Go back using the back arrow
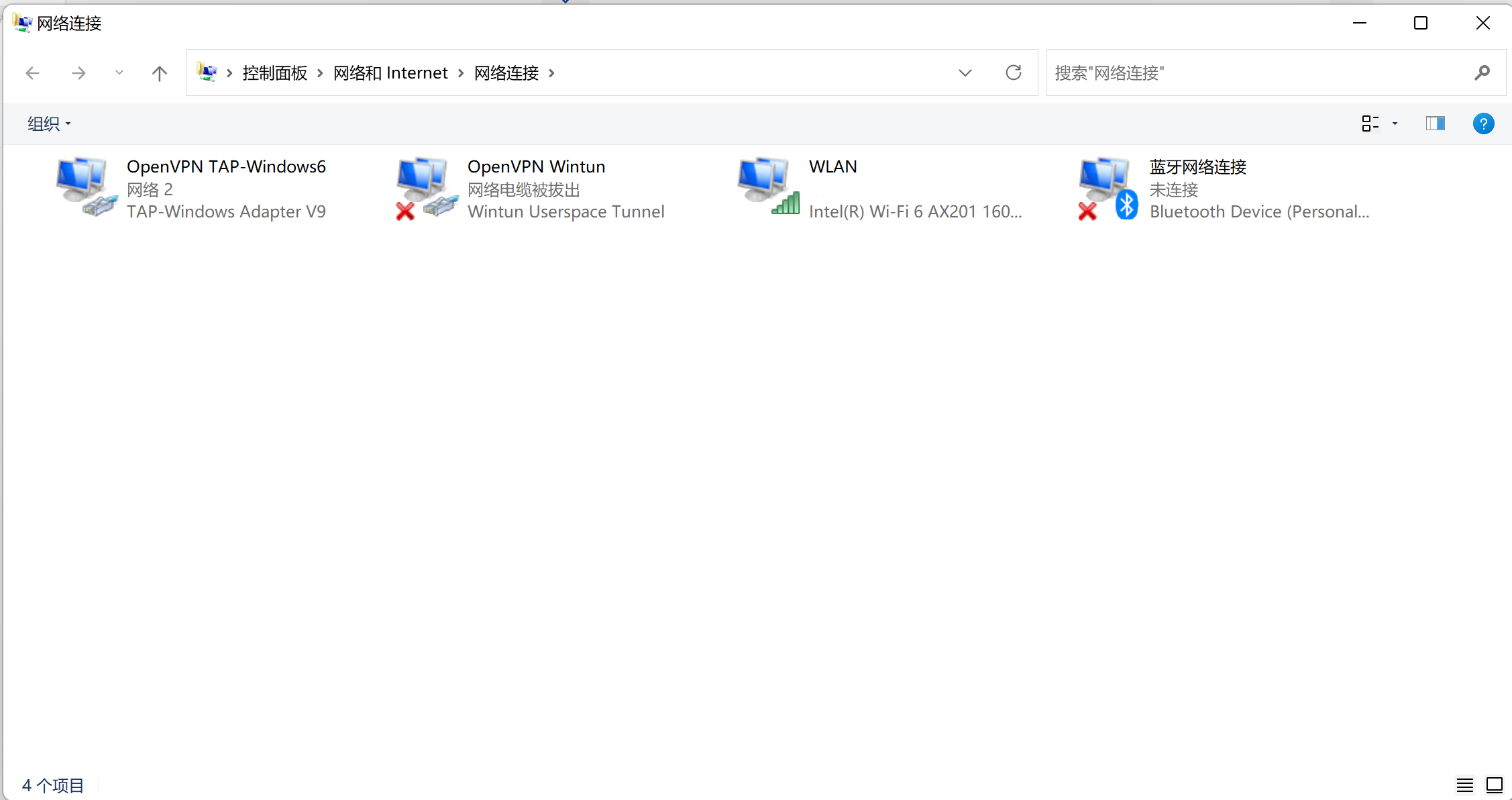The width and height of the screenshot is (1512, 800). coord(32,72)
